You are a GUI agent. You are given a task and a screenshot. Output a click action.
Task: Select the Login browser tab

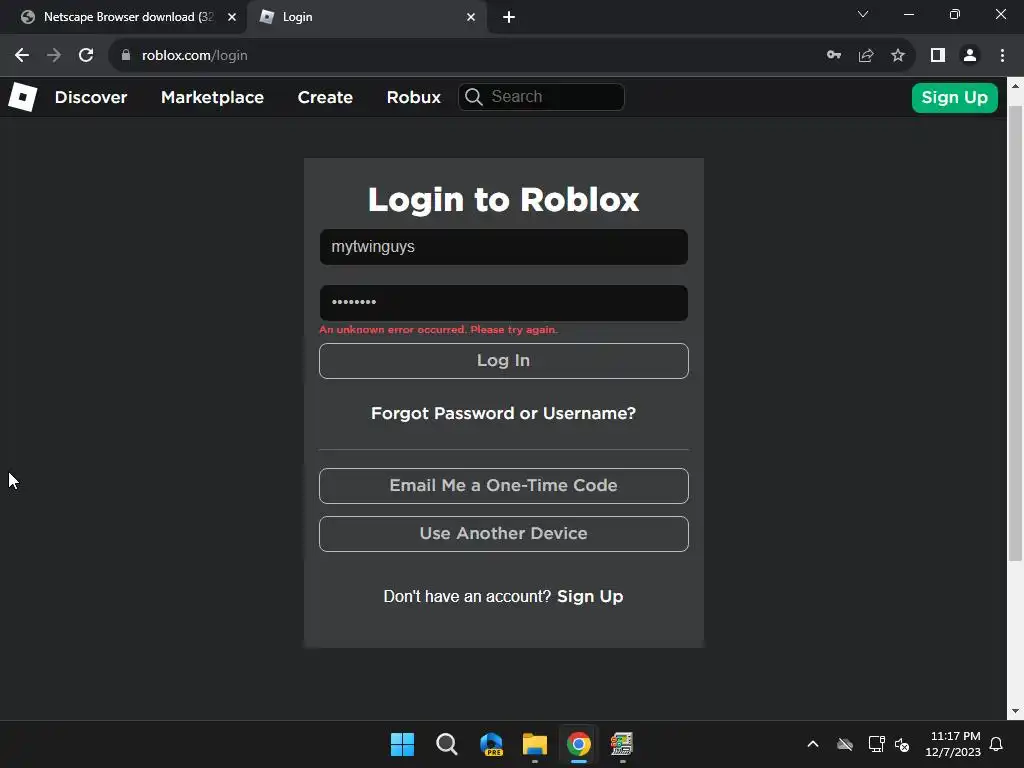367,17
